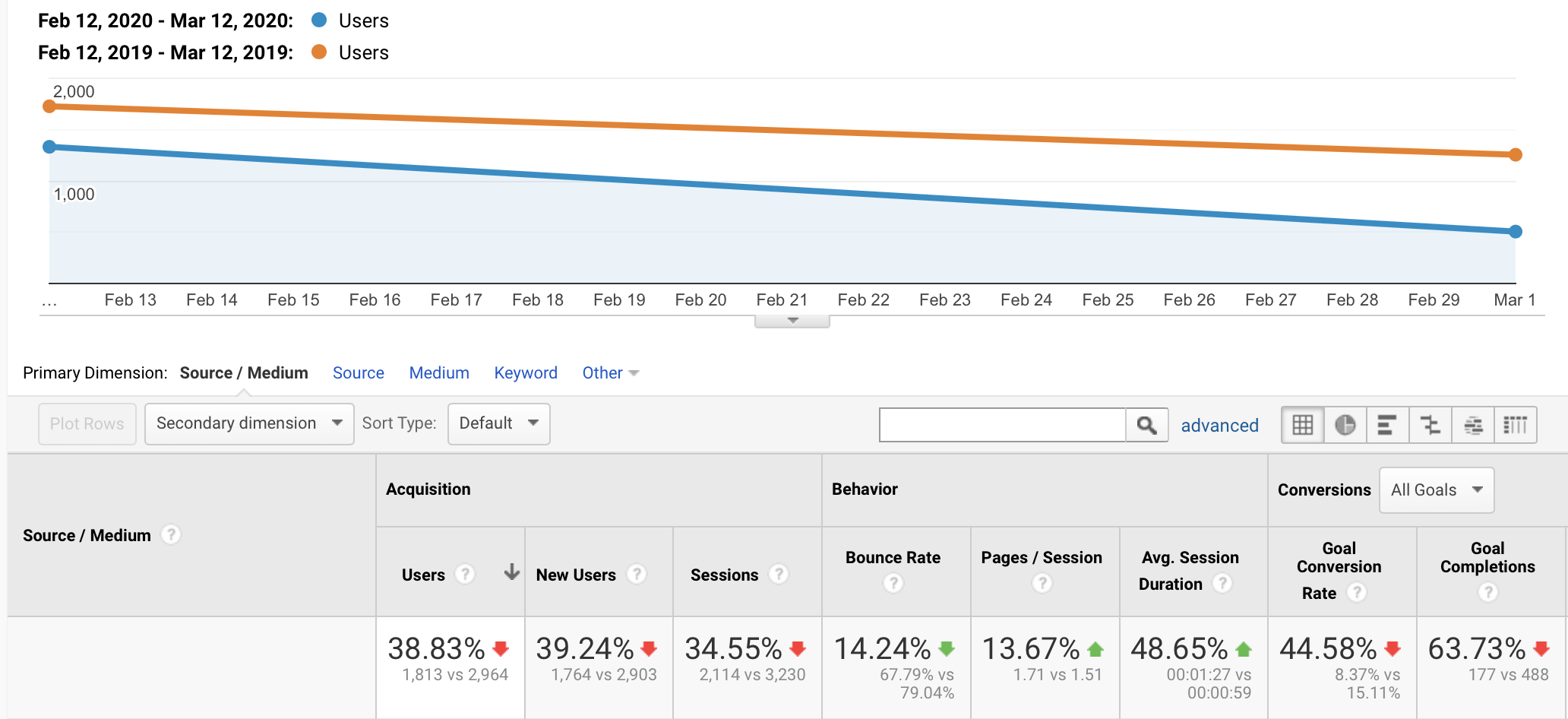This screenshot has width=1568, height=719.
Task: Sort by Pages / Session column header
Action: point(1042,557)
